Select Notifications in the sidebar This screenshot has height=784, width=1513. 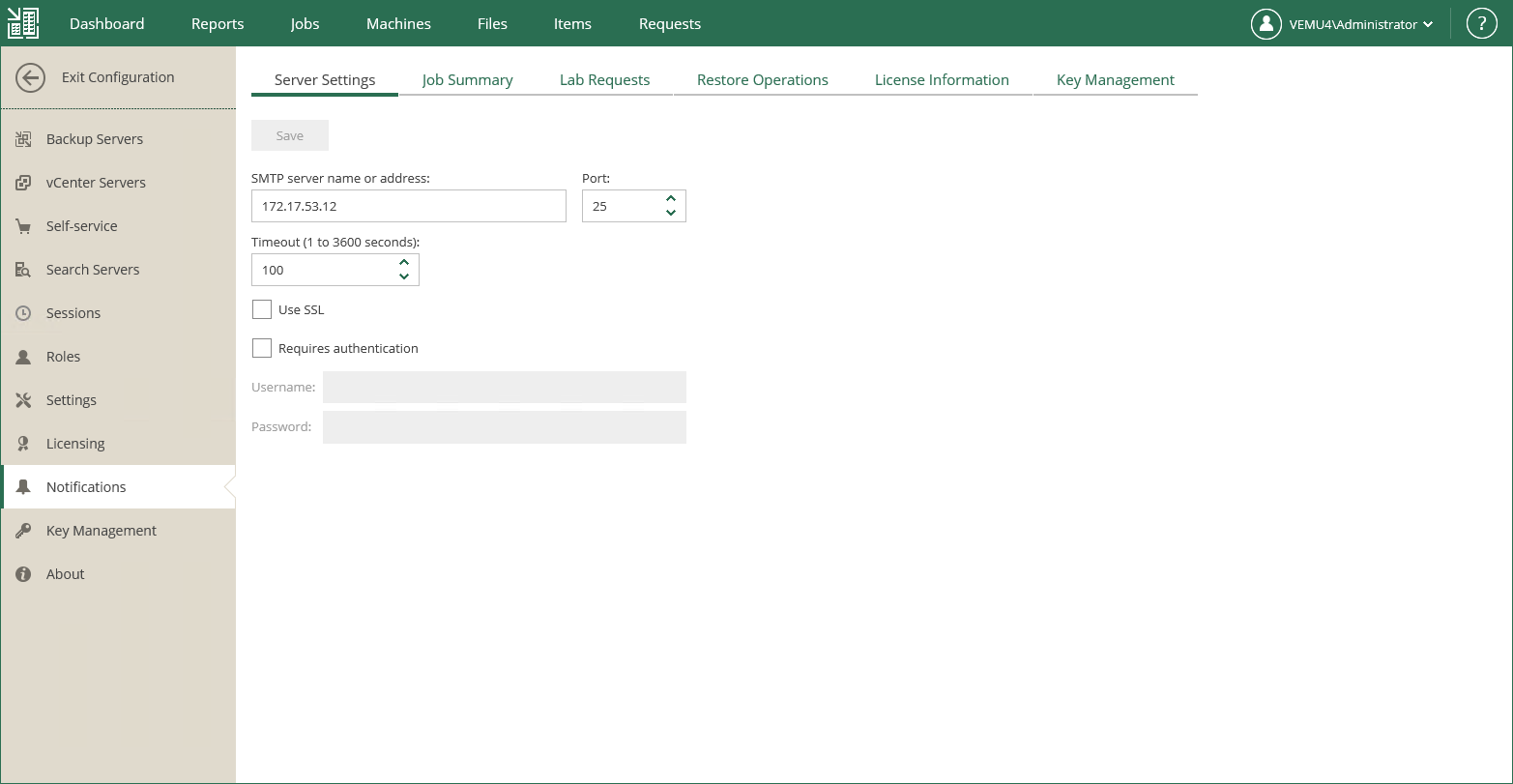point(118,487)
